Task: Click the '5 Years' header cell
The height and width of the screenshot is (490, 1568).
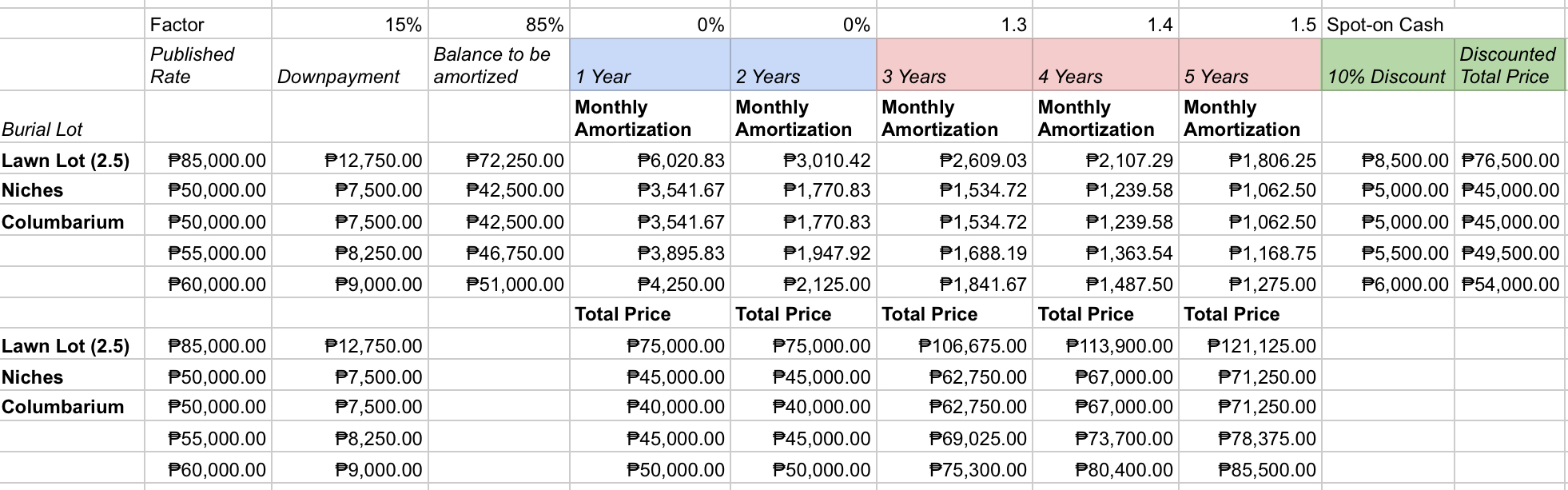Action: tap(1249, 65)
